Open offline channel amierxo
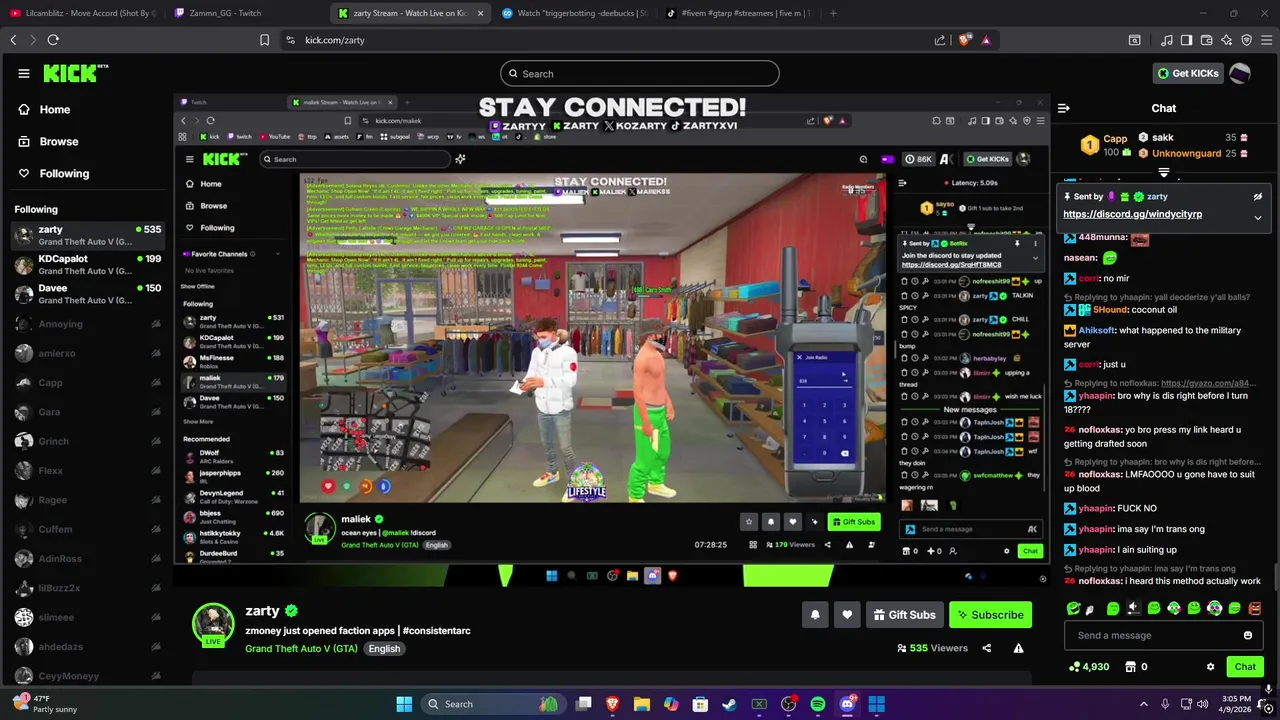Screen dimensions: 1280x720 (88, 353)
